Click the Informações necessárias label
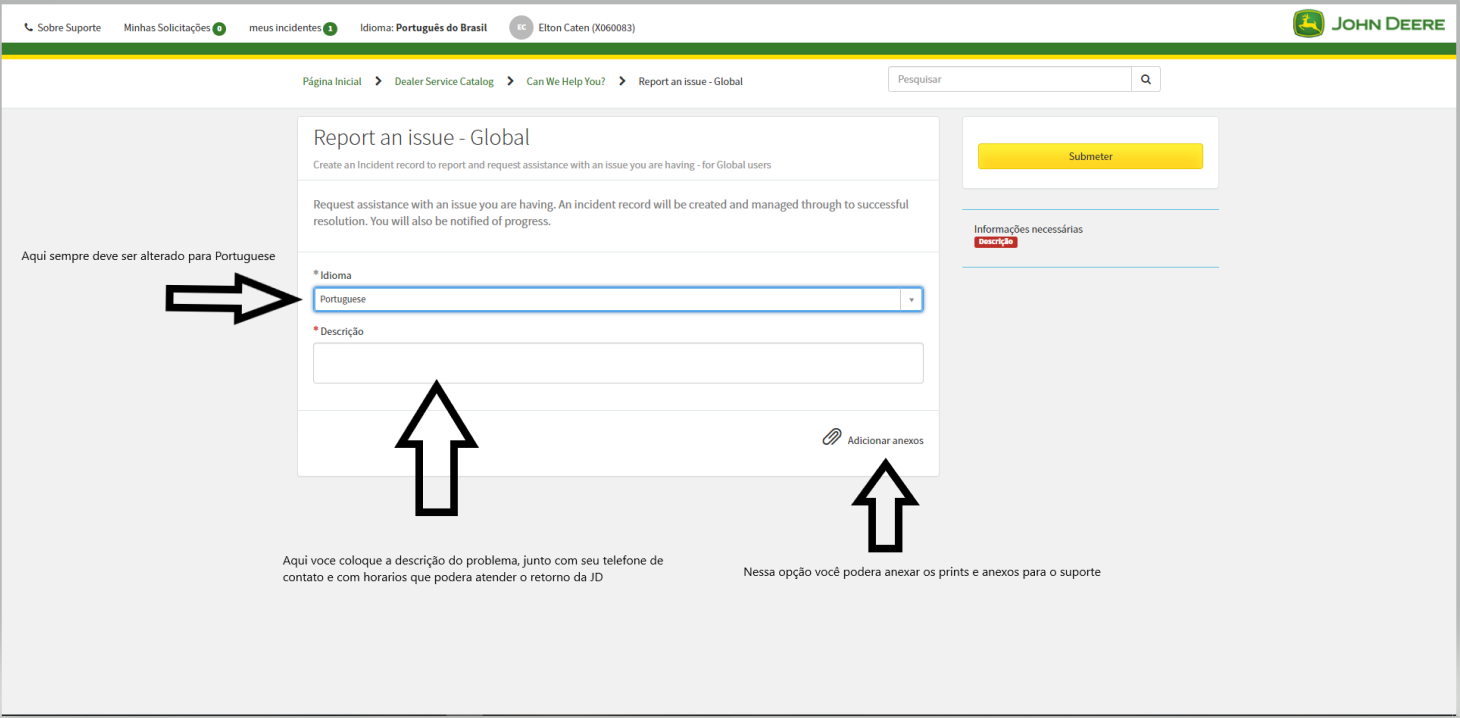 point(1028,229)
